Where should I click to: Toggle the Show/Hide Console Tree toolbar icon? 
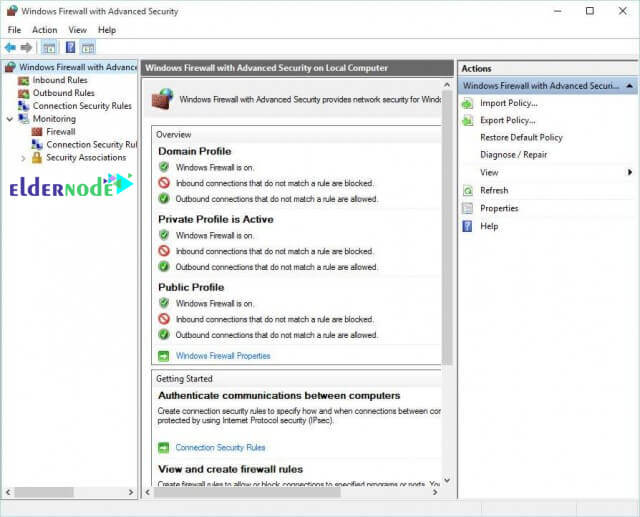click(x=49, y=48)
